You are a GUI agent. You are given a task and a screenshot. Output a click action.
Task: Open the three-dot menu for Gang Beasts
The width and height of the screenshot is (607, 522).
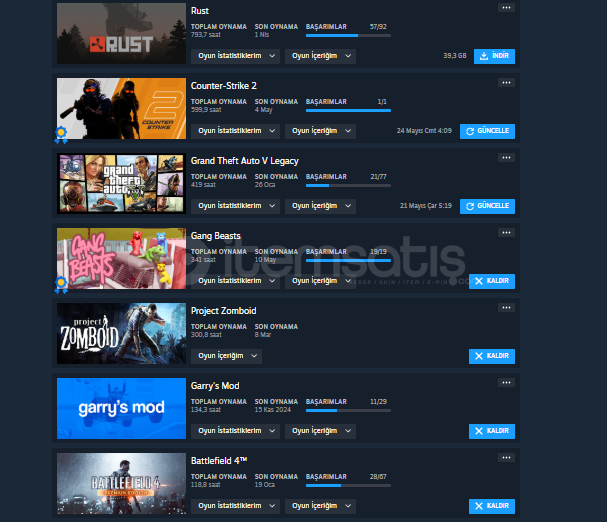506,233
